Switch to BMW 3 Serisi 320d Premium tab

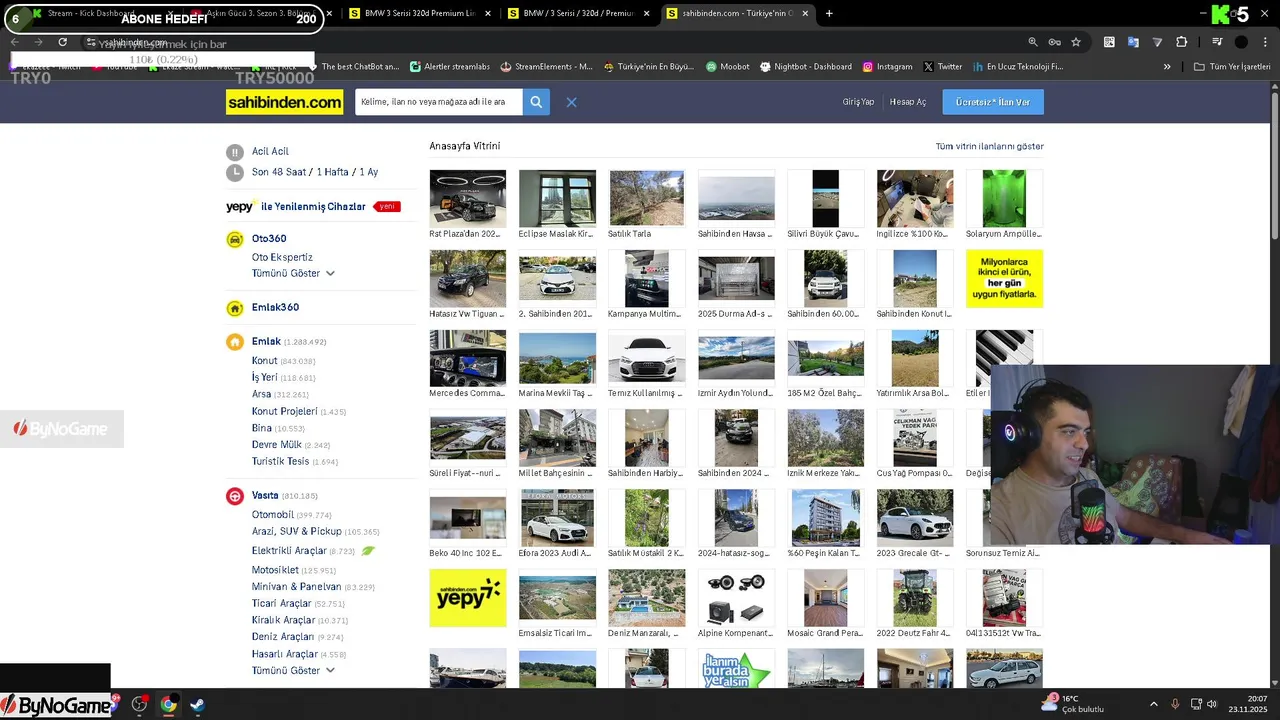(x=420, y=14)
